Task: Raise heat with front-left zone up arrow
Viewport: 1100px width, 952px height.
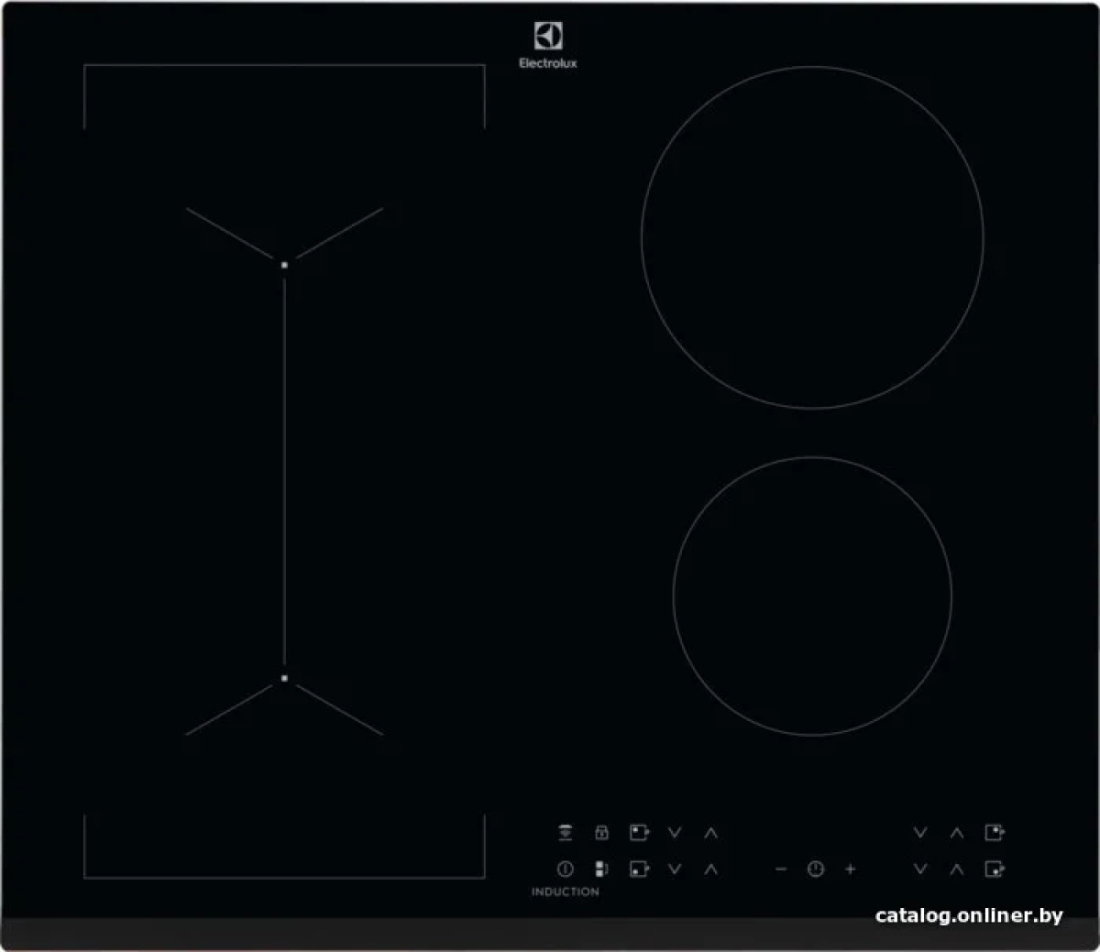Action: [x=711, y=869]
